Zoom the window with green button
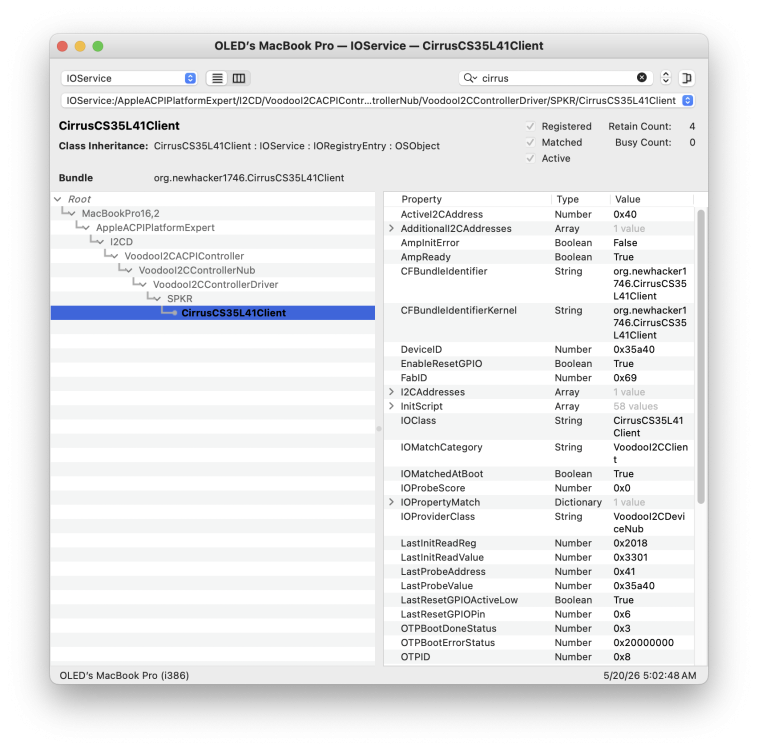This screenshot has width=758, height=750. (x=98, y=46)
